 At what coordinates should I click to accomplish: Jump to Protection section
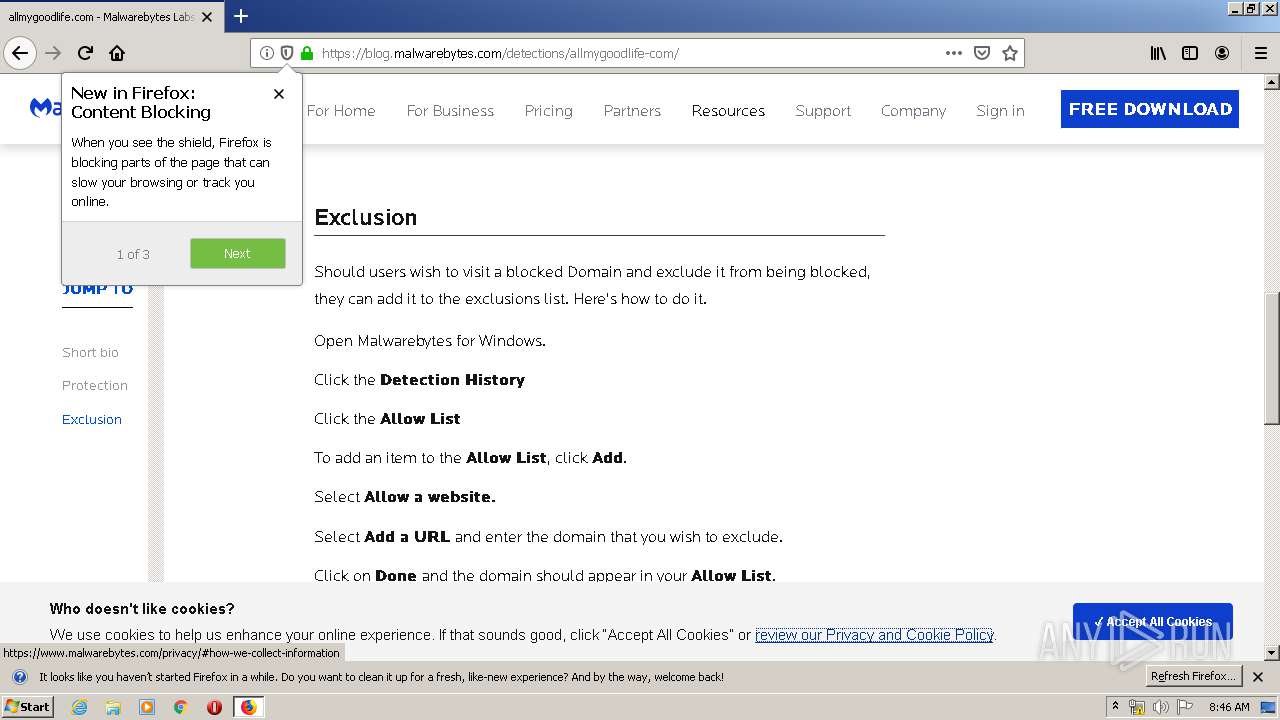pyautogui.click(x=95, y=385)
